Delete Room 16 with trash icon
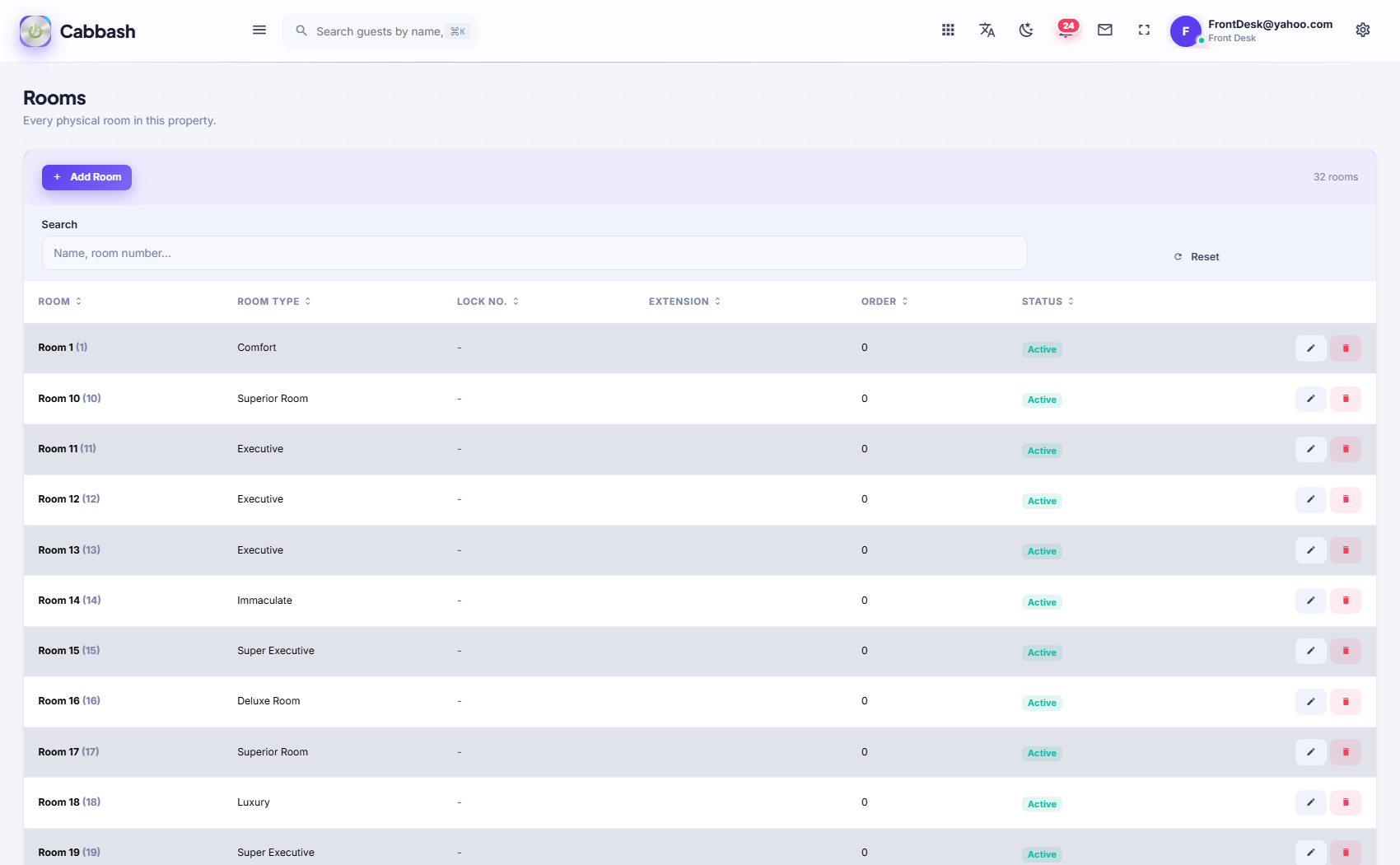Screen dimensions: 1400x865 (x=1346, y=702)
